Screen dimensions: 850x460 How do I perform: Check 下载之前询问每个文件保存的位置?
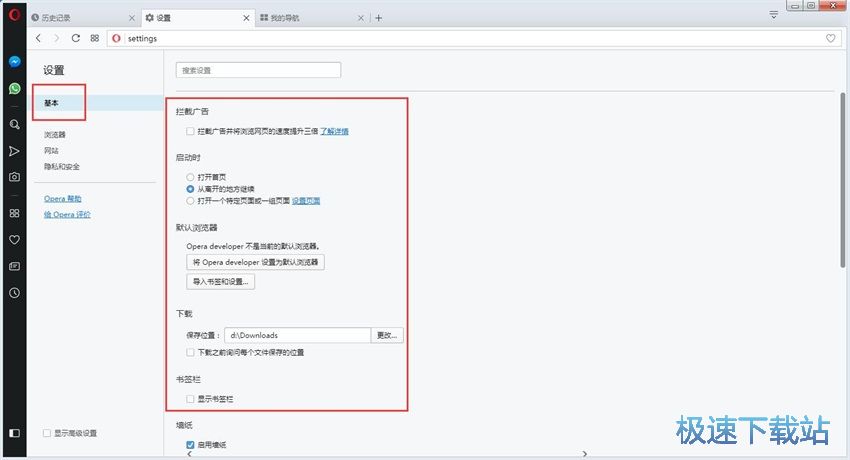pos(190,352)
